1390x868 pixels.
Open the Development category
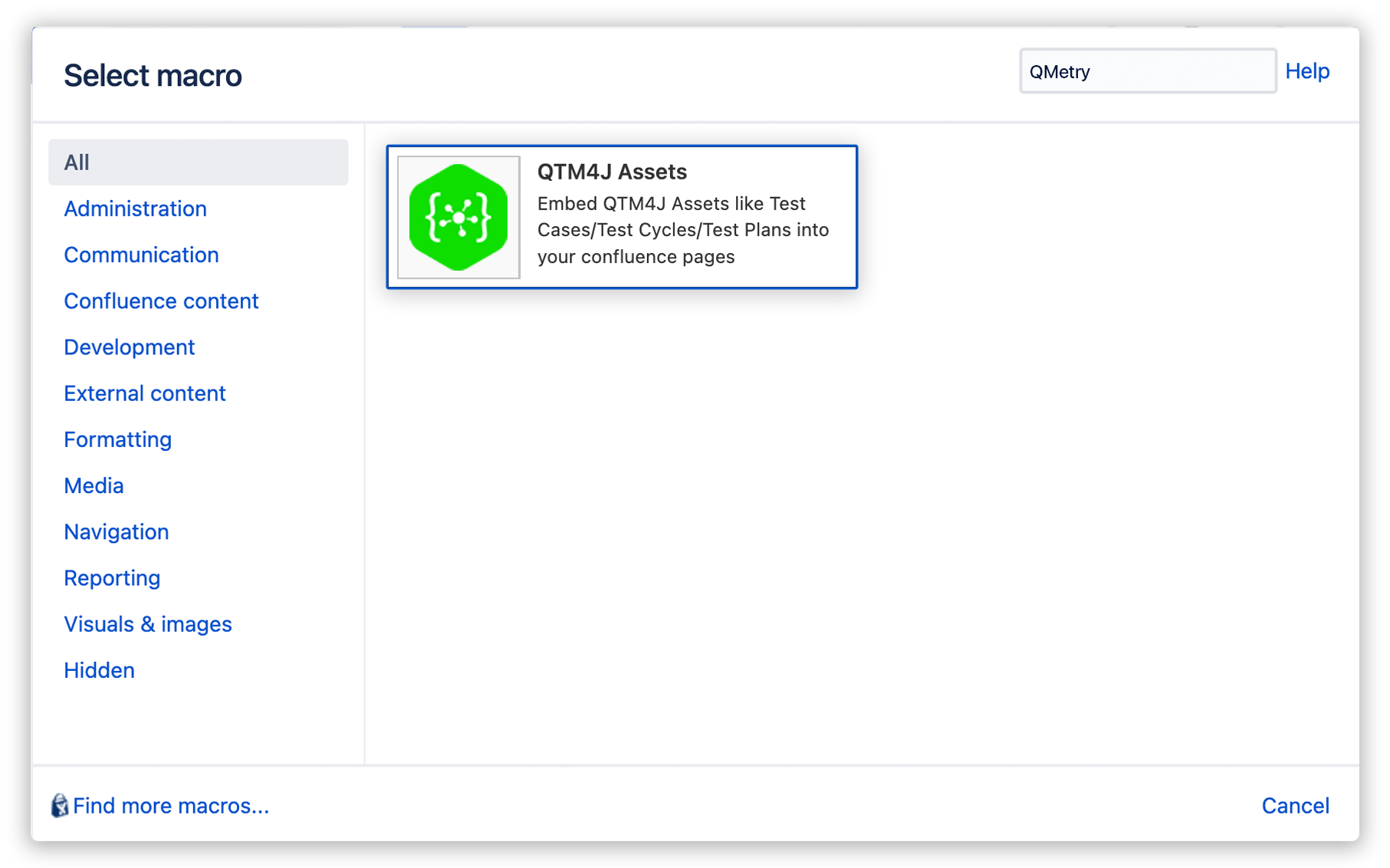tap(129, 347)
